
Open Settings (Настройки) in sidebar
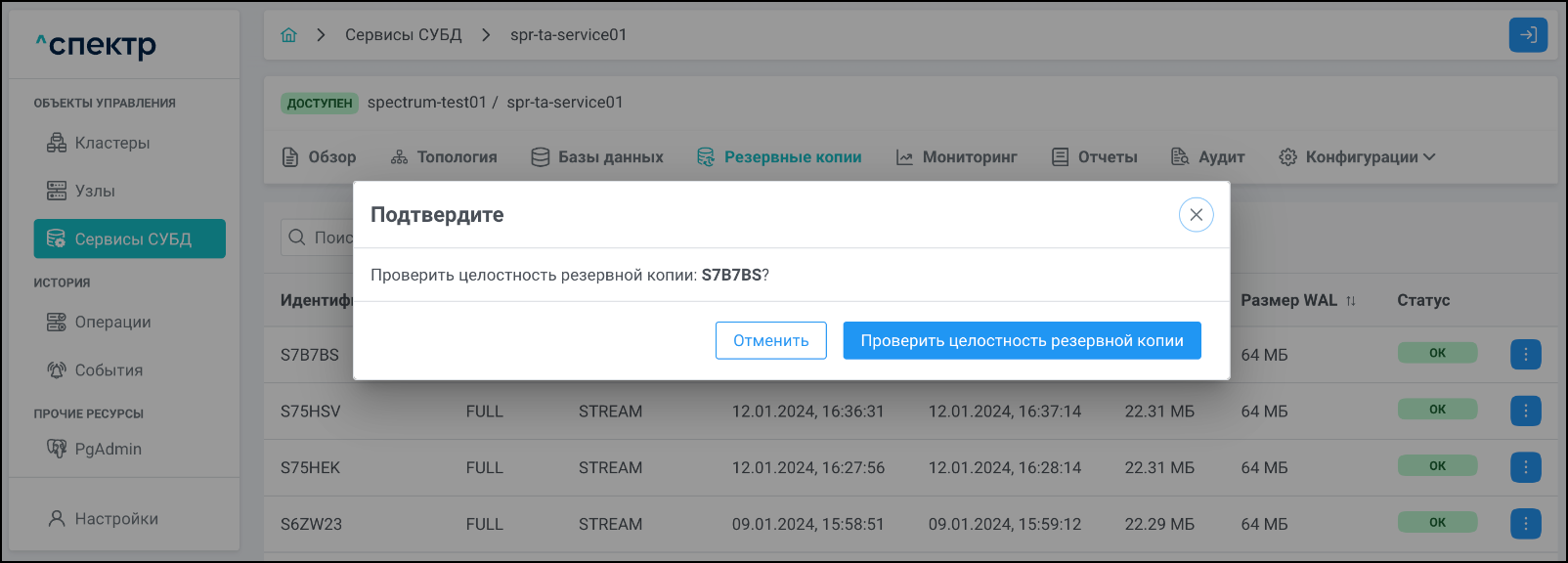(115, 519)
